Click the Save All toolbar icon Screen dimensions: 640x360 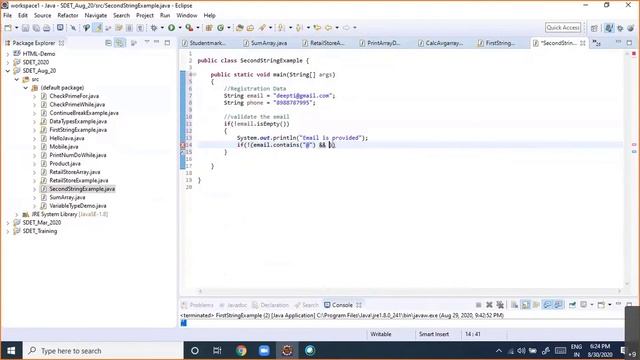36,28
